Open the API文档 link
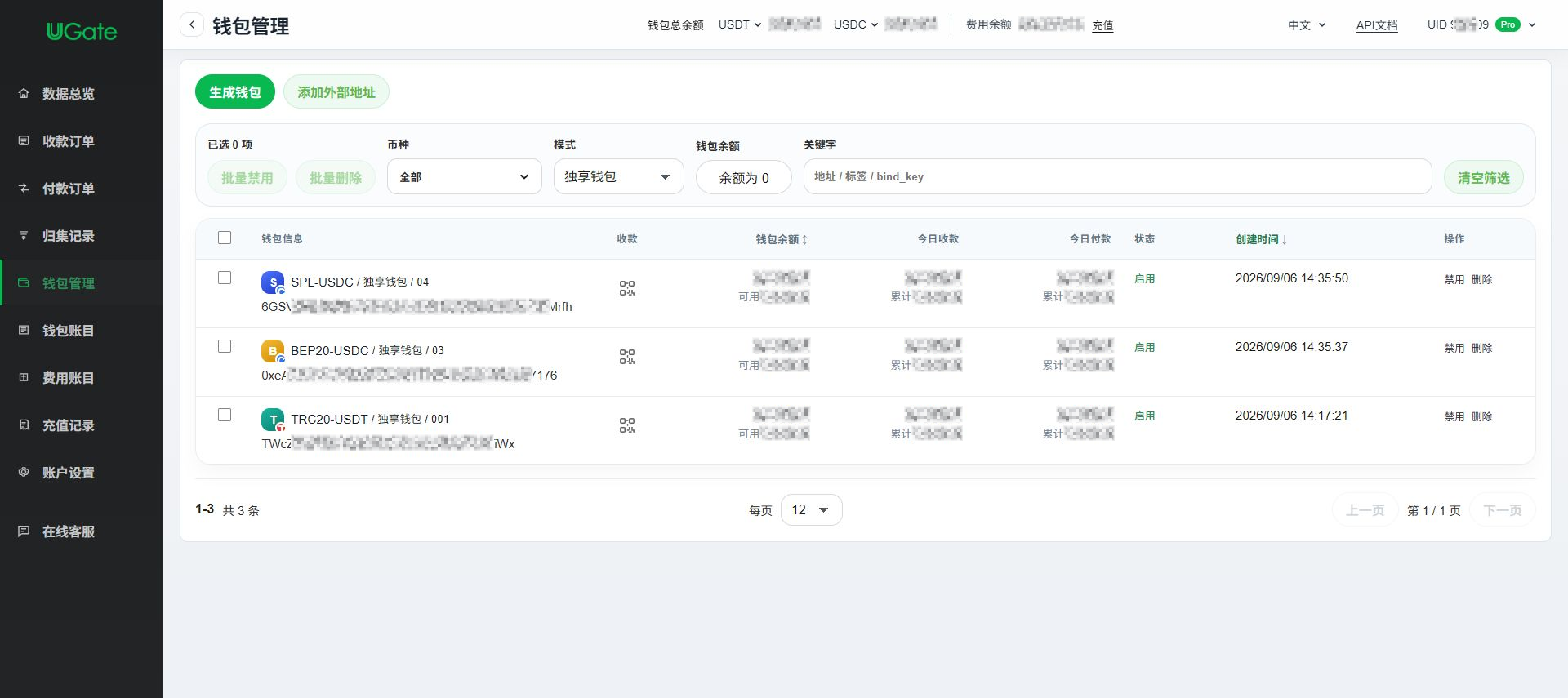The height and width of the screenshot is (698, 1568). 1377,25
